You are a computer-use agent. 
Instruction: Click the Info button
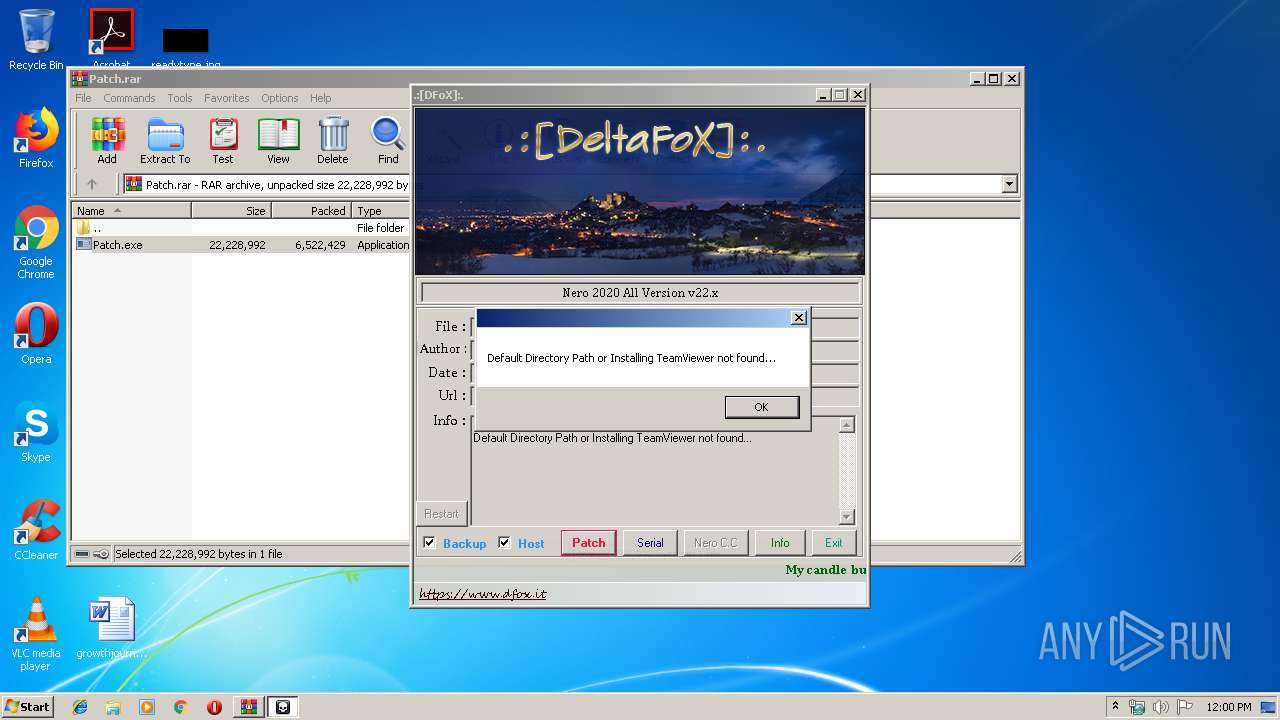click(780, 543)
